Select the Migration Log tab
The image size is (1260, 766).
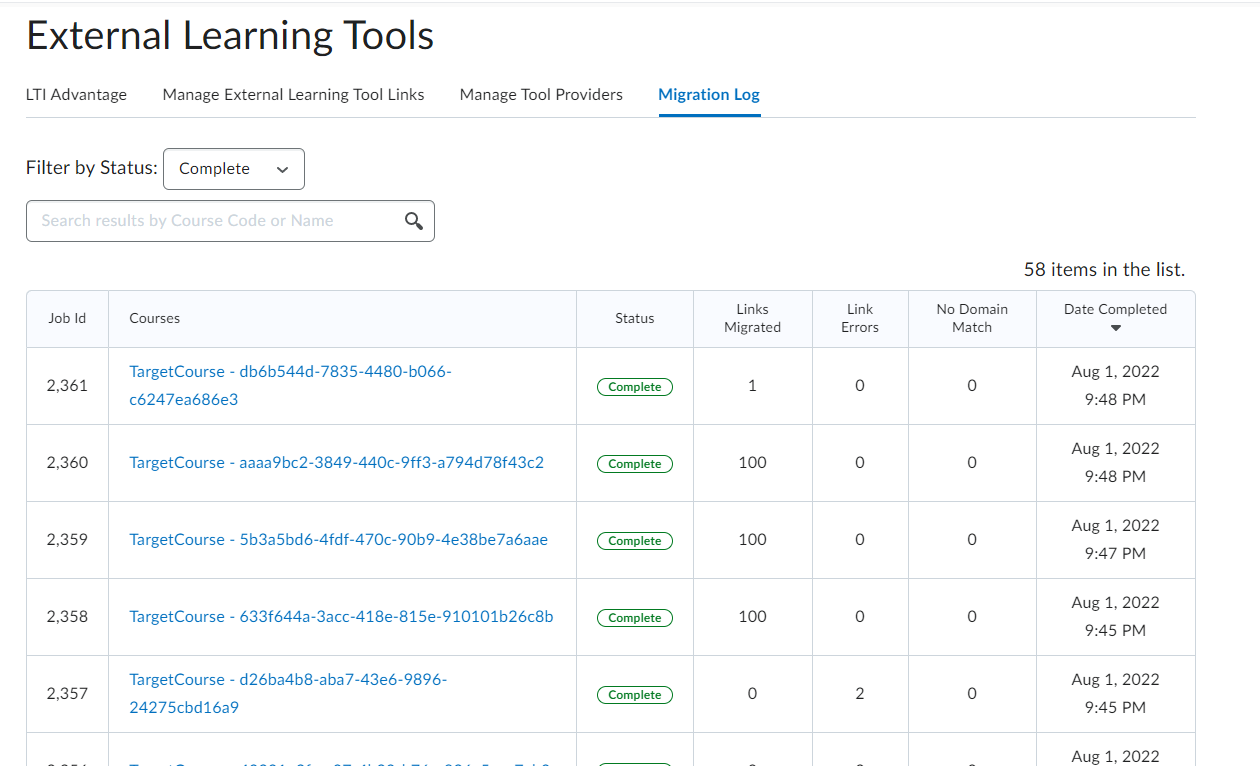coord(709,95)
